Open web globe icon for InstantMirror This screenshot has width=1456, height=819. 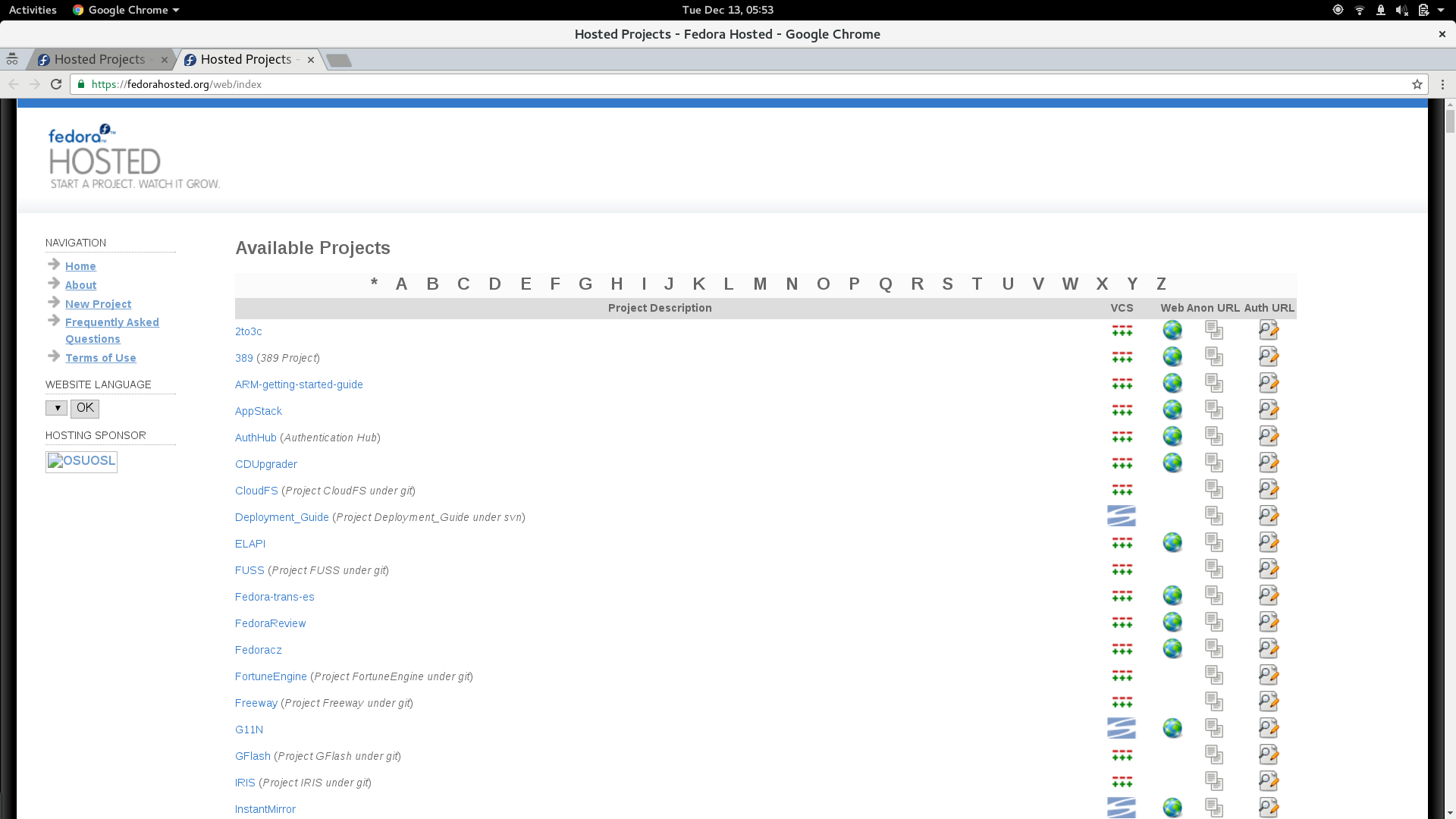point(1172,808)
